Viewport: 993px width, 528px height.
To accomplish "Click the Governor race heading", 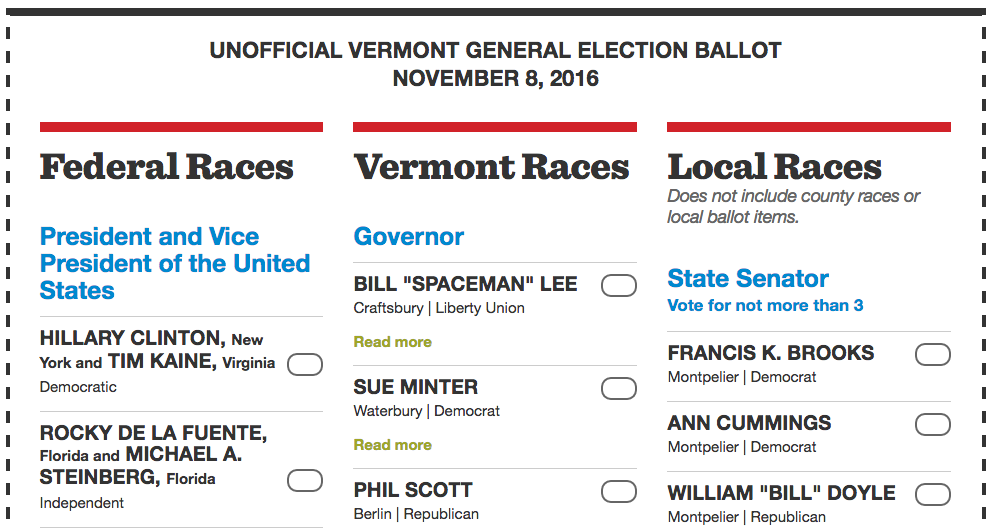I will (408, 237).
